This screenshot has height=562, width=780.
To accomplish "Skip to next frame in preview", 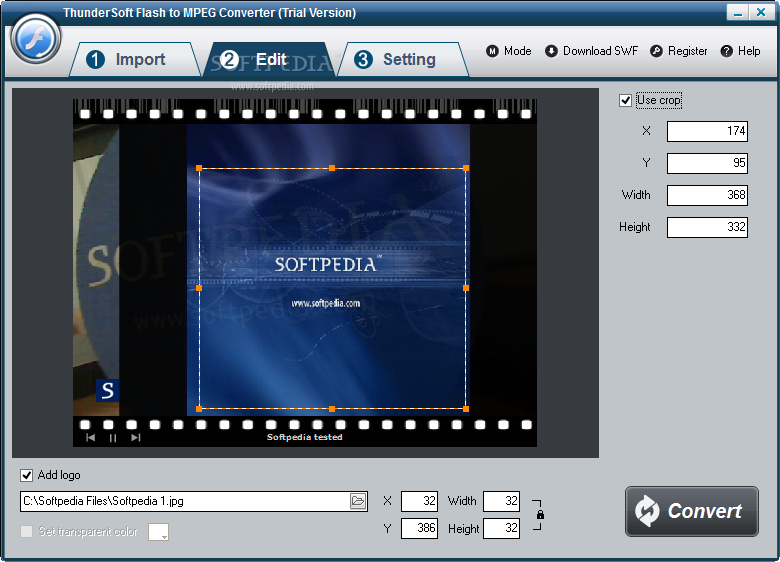I will click(x=136, y=438).
